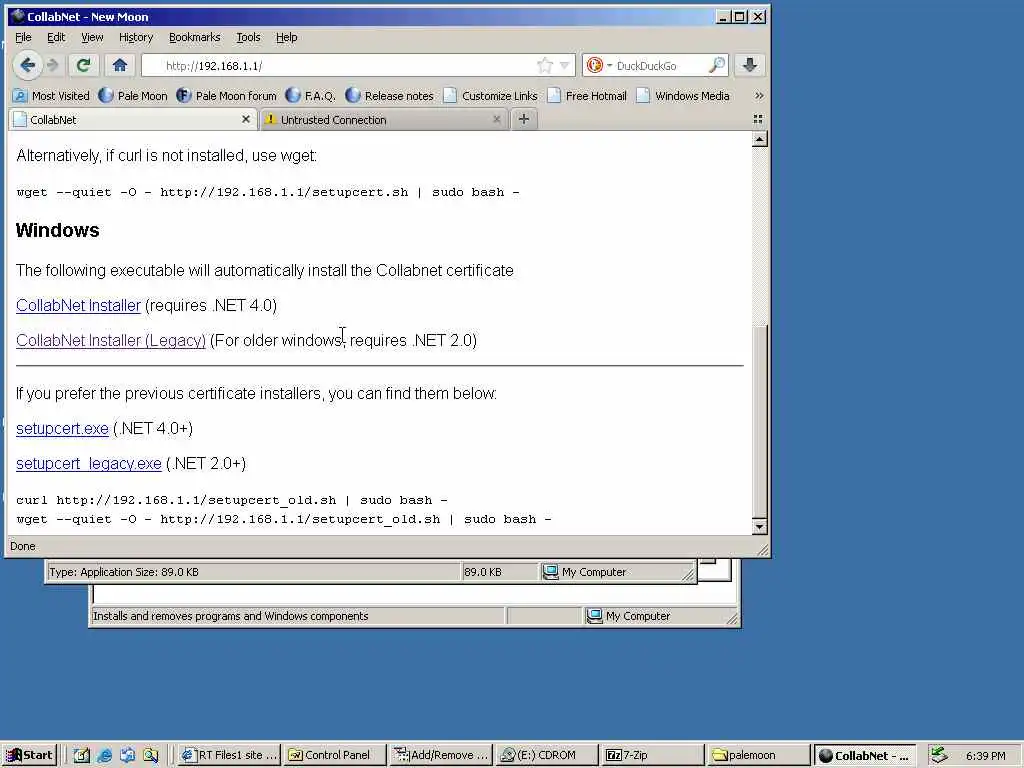Show more bookmarks via the chevron
Screen dimensions: 1024x768
pyautogui.click(x=758, y=96)
